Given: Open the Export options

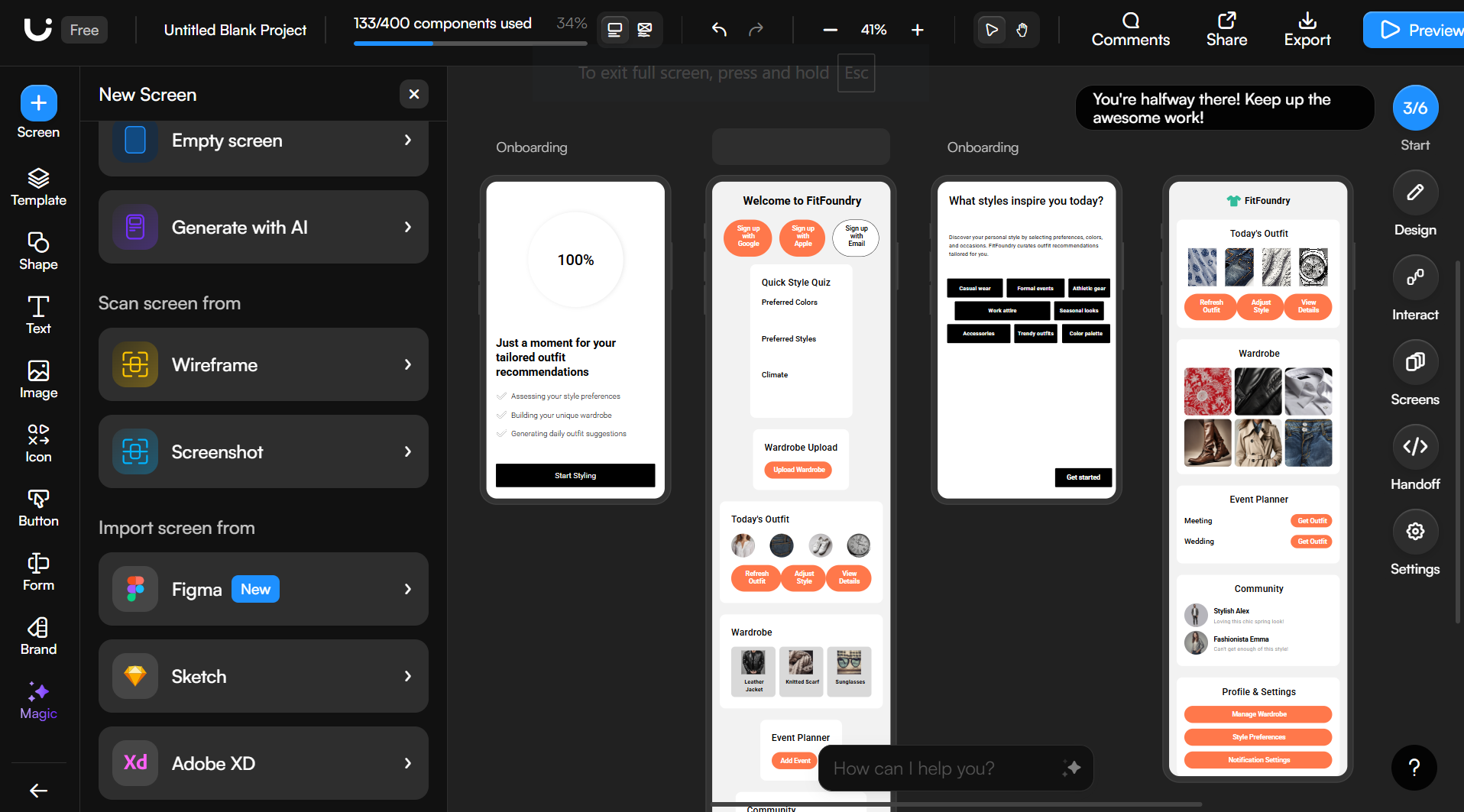Looking at the screenshot, I should 1307,30.
